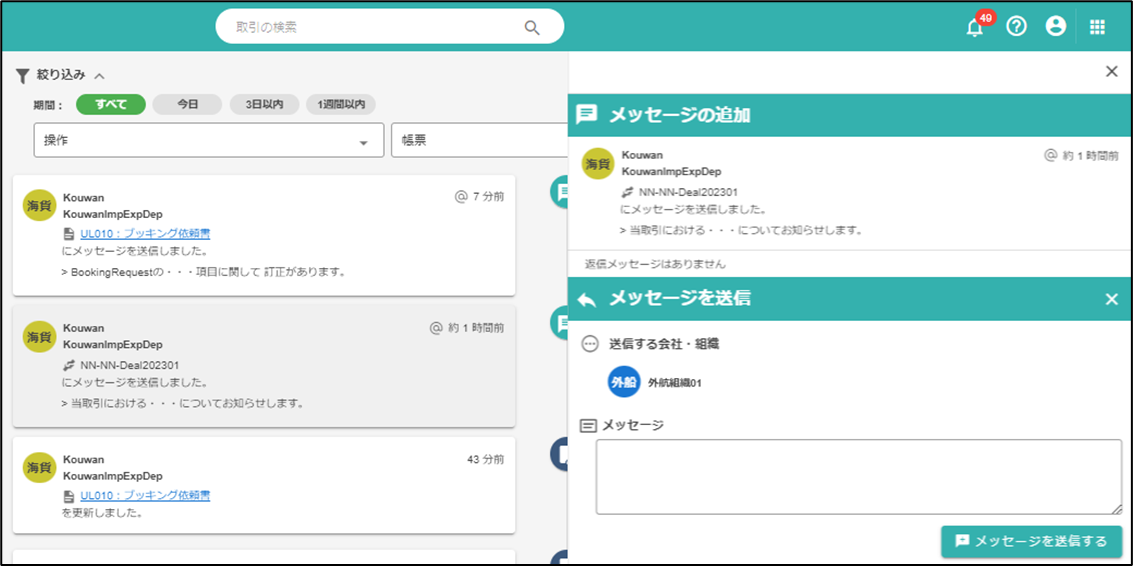Click the 取引の検索 search field
Image resolution: width=1133 pixels, height=566 pixels.
(370, 27)
